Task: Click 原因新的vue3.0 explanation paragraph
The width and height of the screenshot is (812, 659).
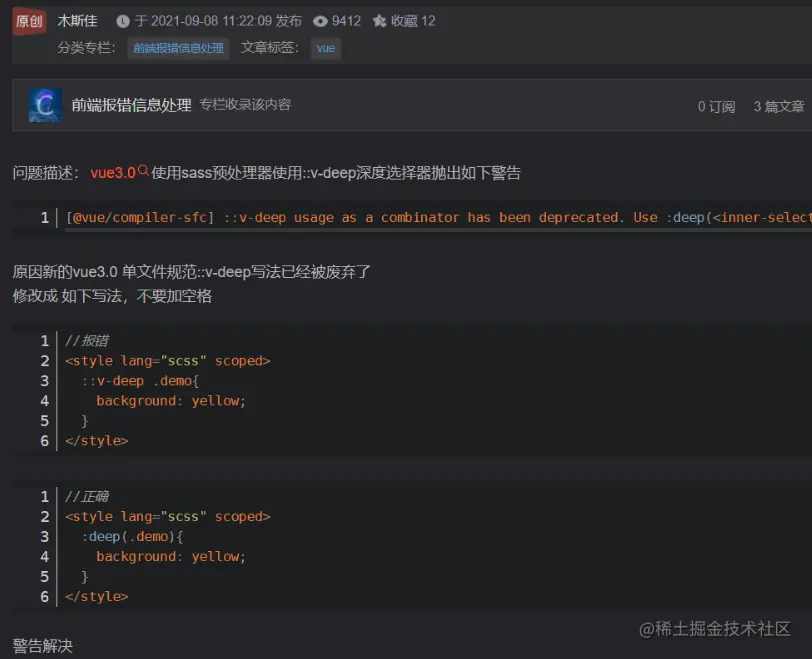Action: point(192,272)
